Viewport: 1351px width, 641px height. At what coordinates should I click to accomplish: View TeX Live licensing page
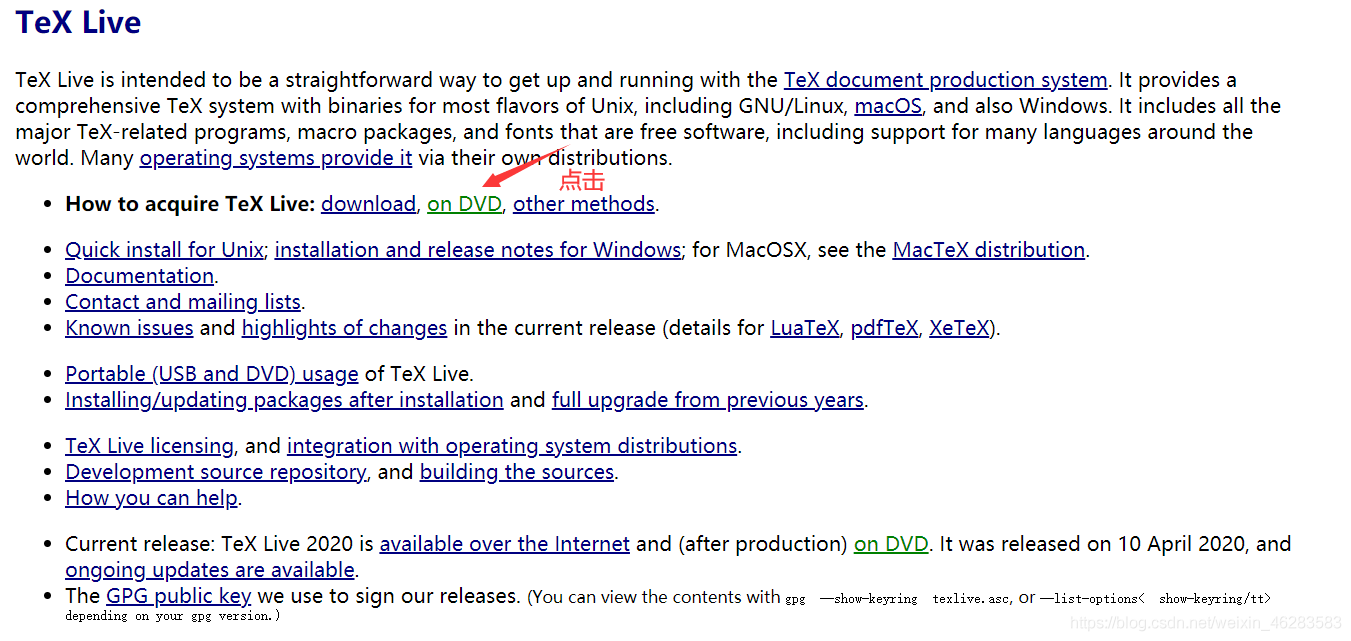point(150,446)
